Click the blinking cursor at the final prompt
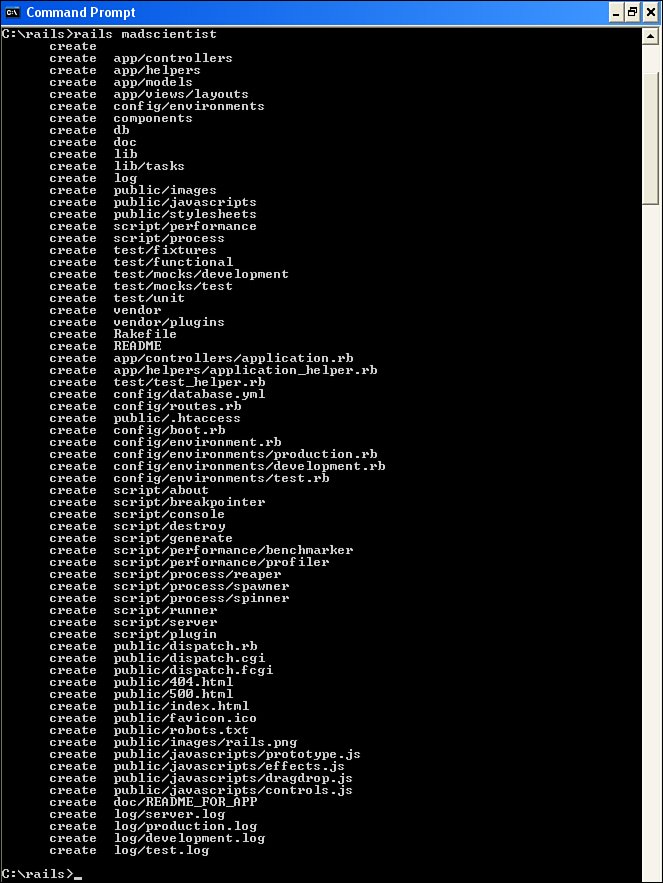The height and width of the screenshot is (883, 663). (78, 877)
